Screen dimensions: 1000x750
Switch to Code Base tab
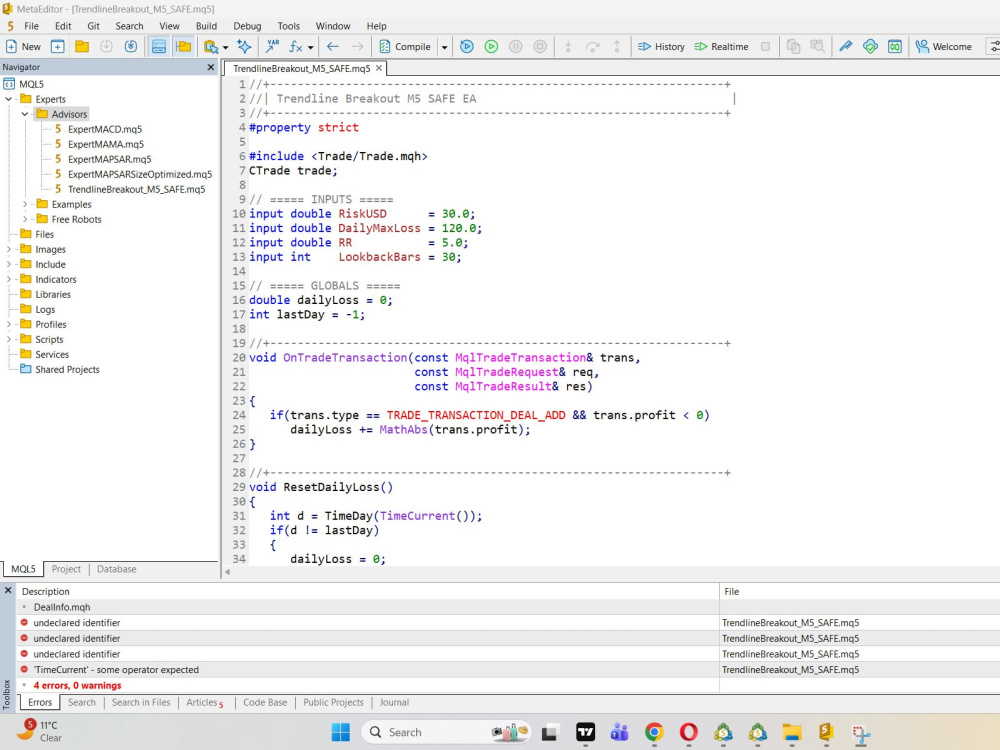265,702
